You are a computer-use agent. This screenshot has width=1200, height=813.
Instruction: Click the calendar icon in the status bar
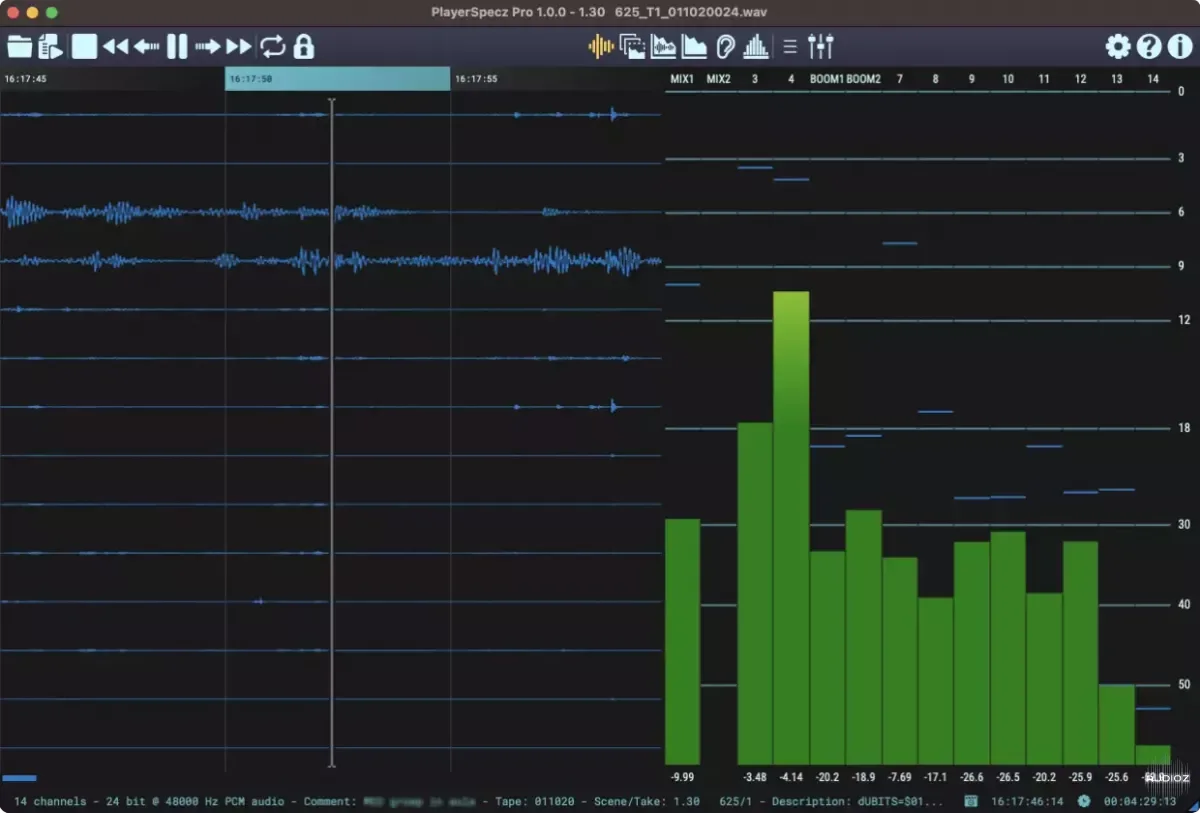pos(971,801)
